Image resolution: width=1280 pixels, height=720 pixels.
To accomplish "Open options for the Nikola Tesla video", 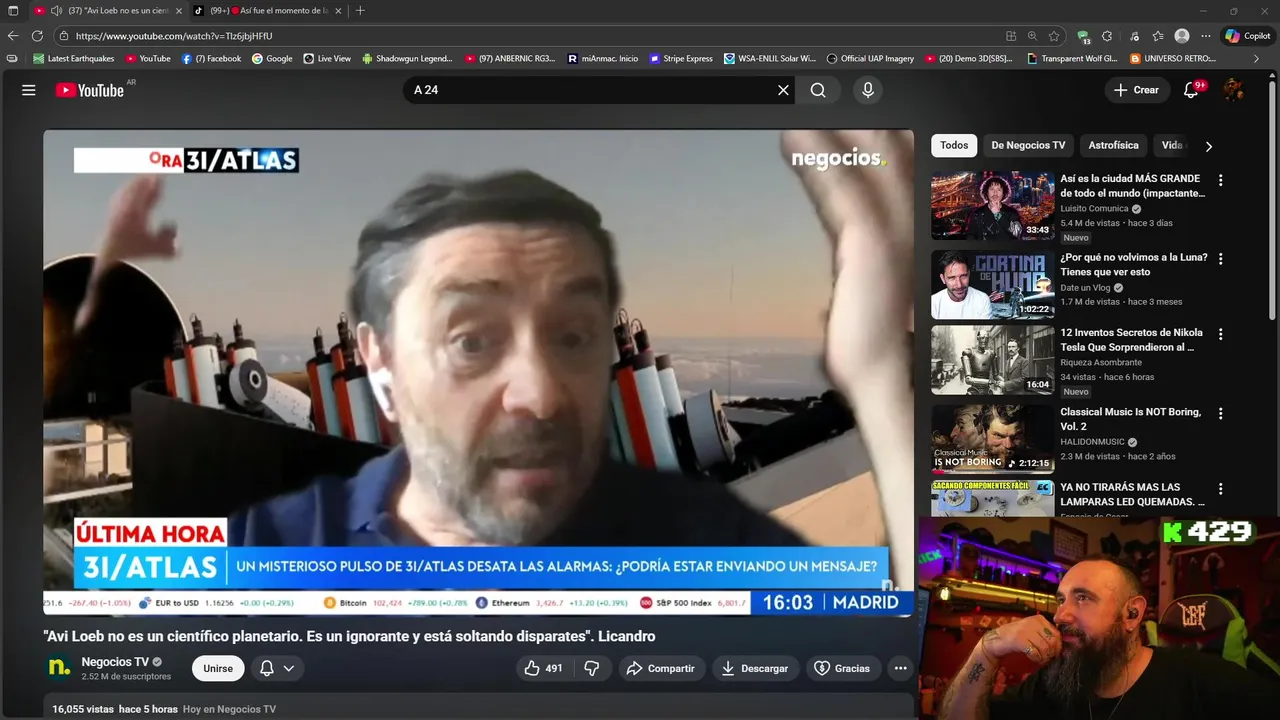I will pyautogui.click(x=1220, y=334).
